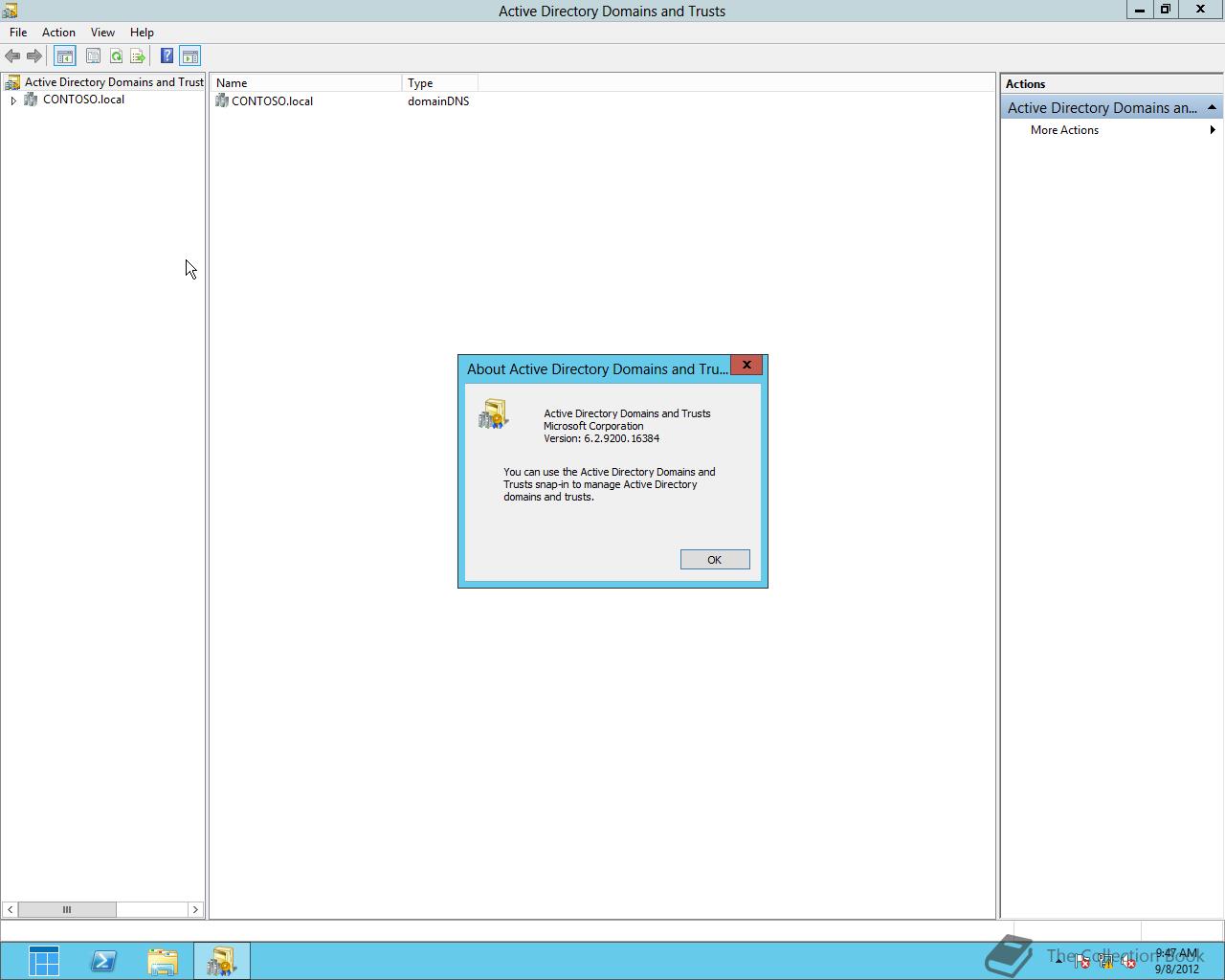Click More Actions in Actions pane
The image size is (1225, 980).
(1064, 130)
